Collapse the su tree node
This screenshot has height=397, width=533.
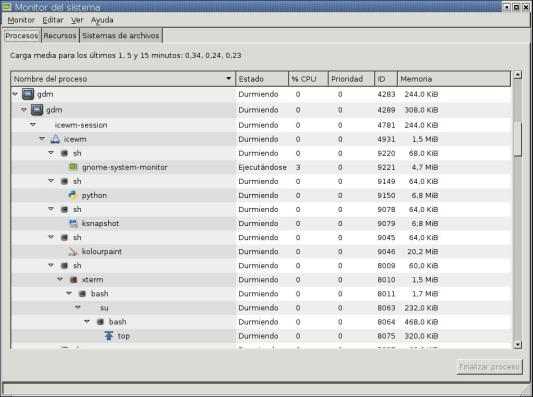78,307
